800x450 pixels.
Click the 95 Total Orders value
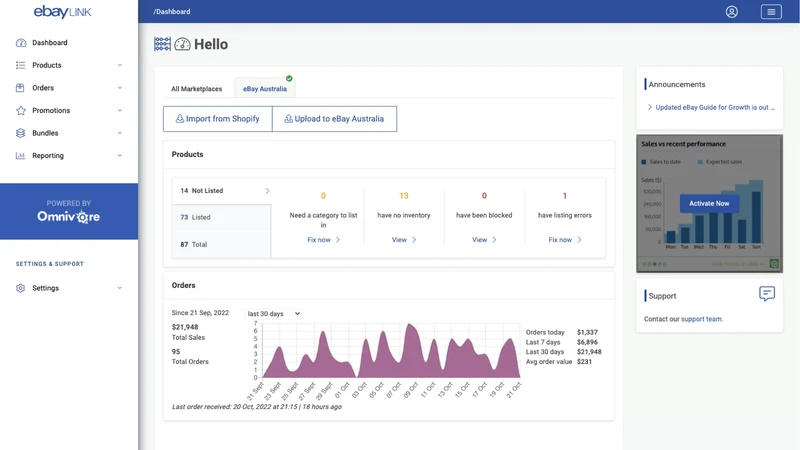(176, 352)
